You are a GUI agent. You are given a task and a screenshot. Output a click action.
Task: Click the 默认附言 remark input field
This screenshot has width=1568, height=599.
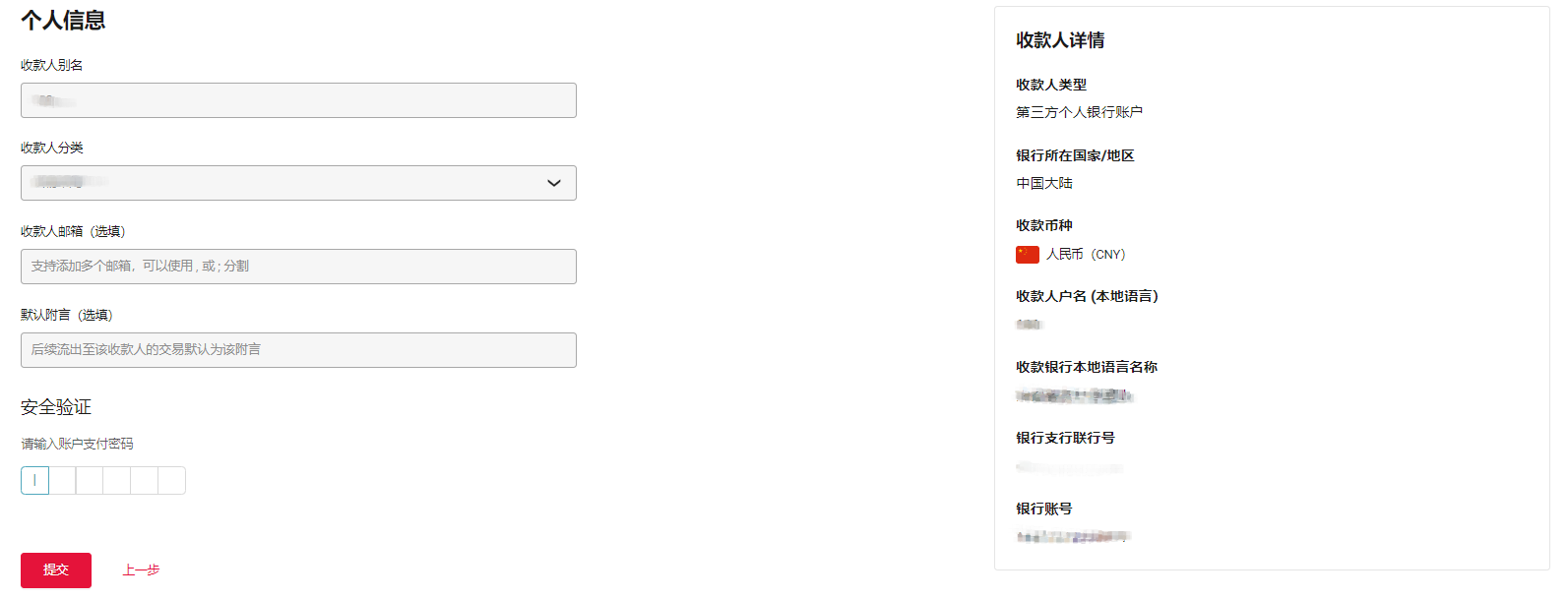[298, 350]
